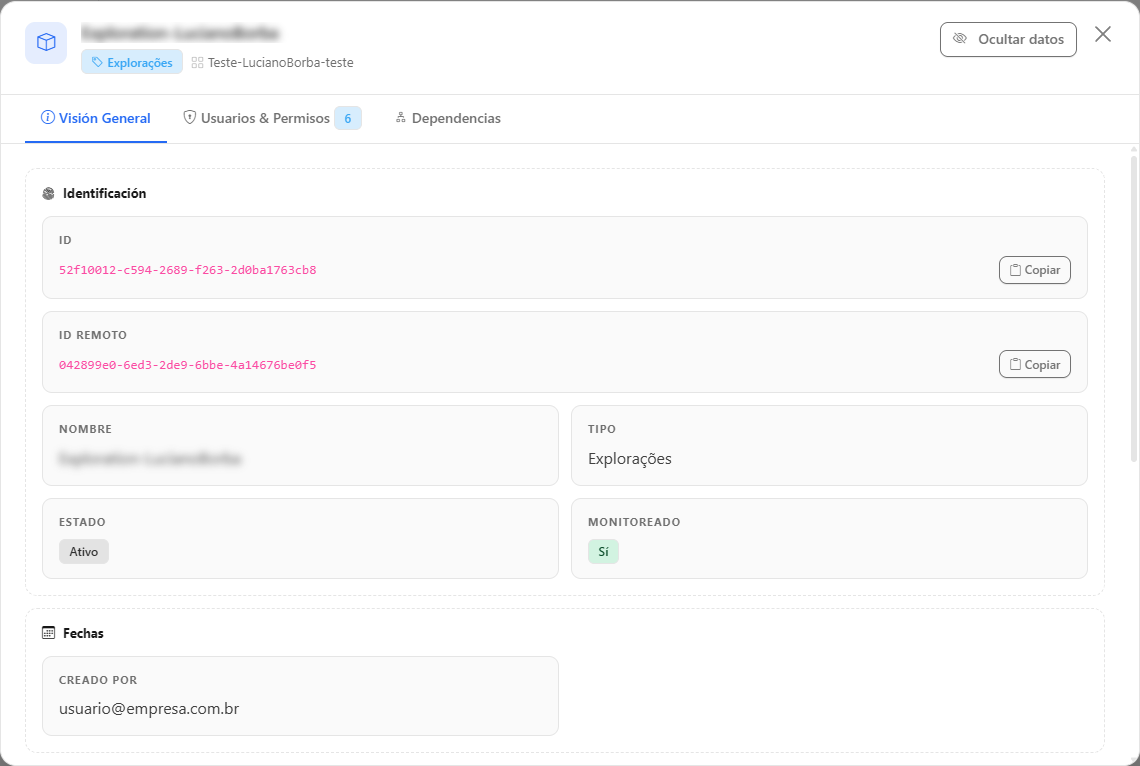Open the Dependencias tab
Screen dimensions: 1140x766
click(x=448, y=118)
